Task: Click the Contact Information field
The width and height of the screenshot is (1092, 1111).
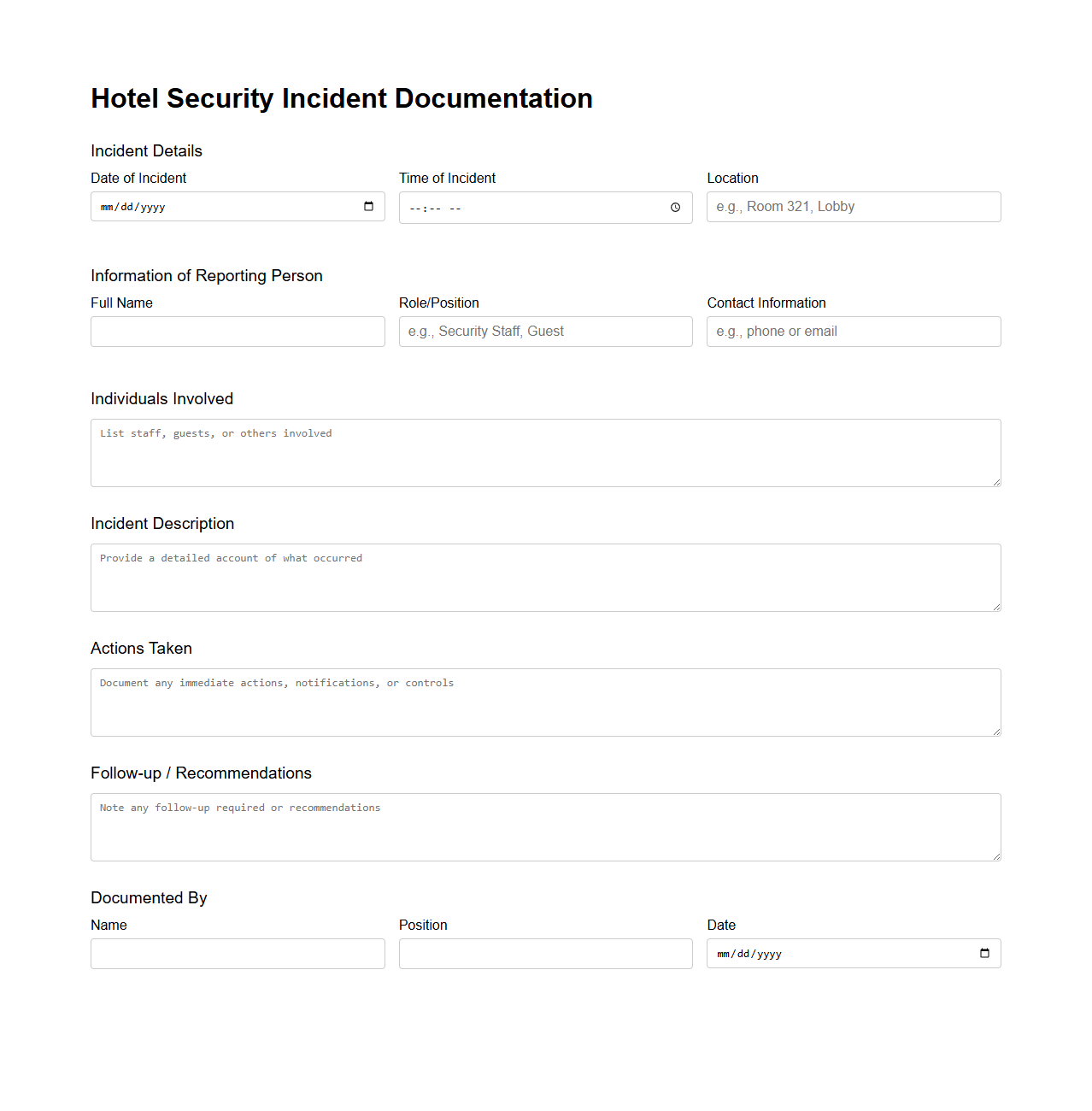Action: pyautogui.click(x=852, y=332)
